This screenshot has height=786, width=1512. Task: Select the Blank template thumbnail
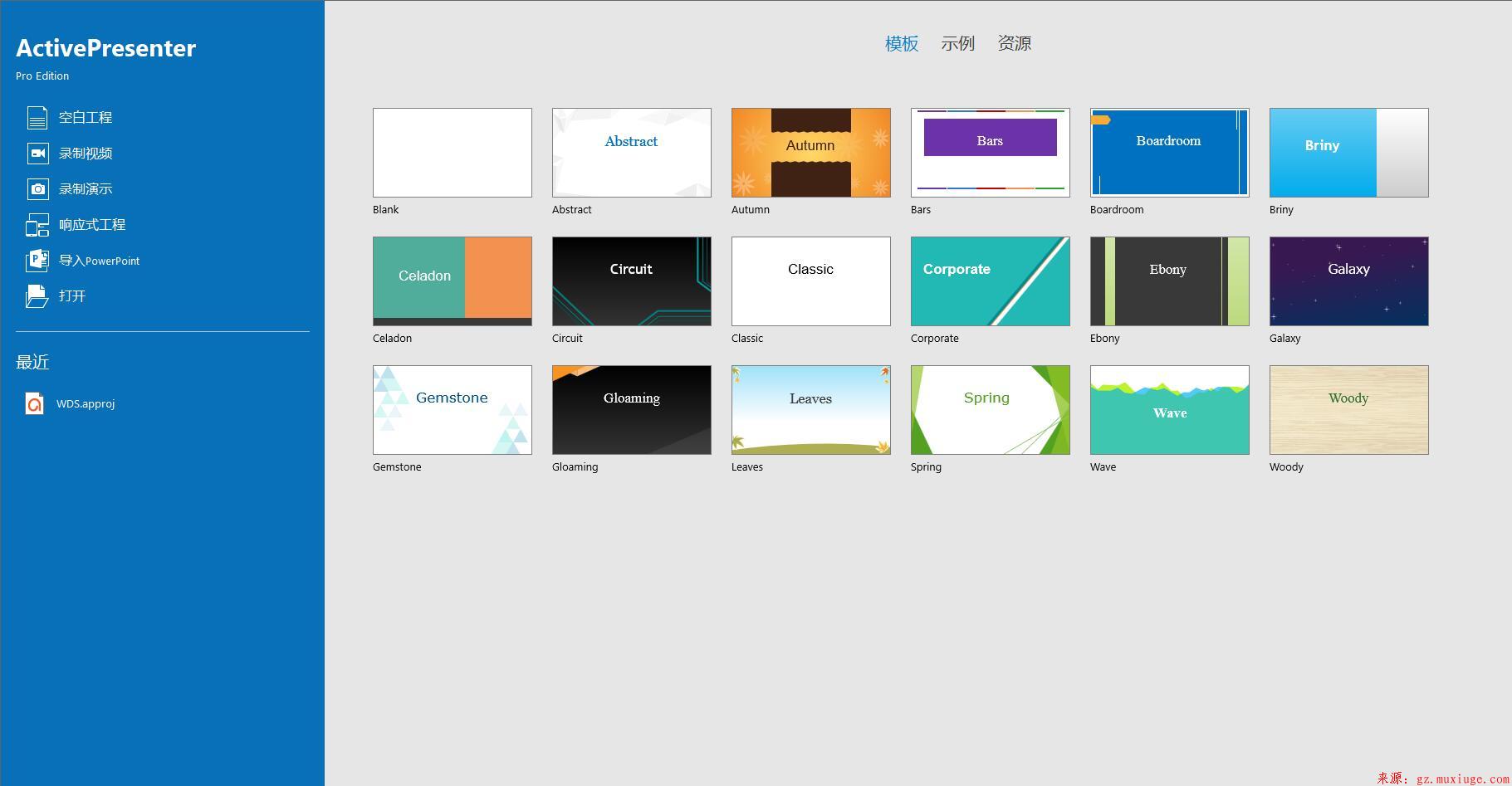click(453, 153)
